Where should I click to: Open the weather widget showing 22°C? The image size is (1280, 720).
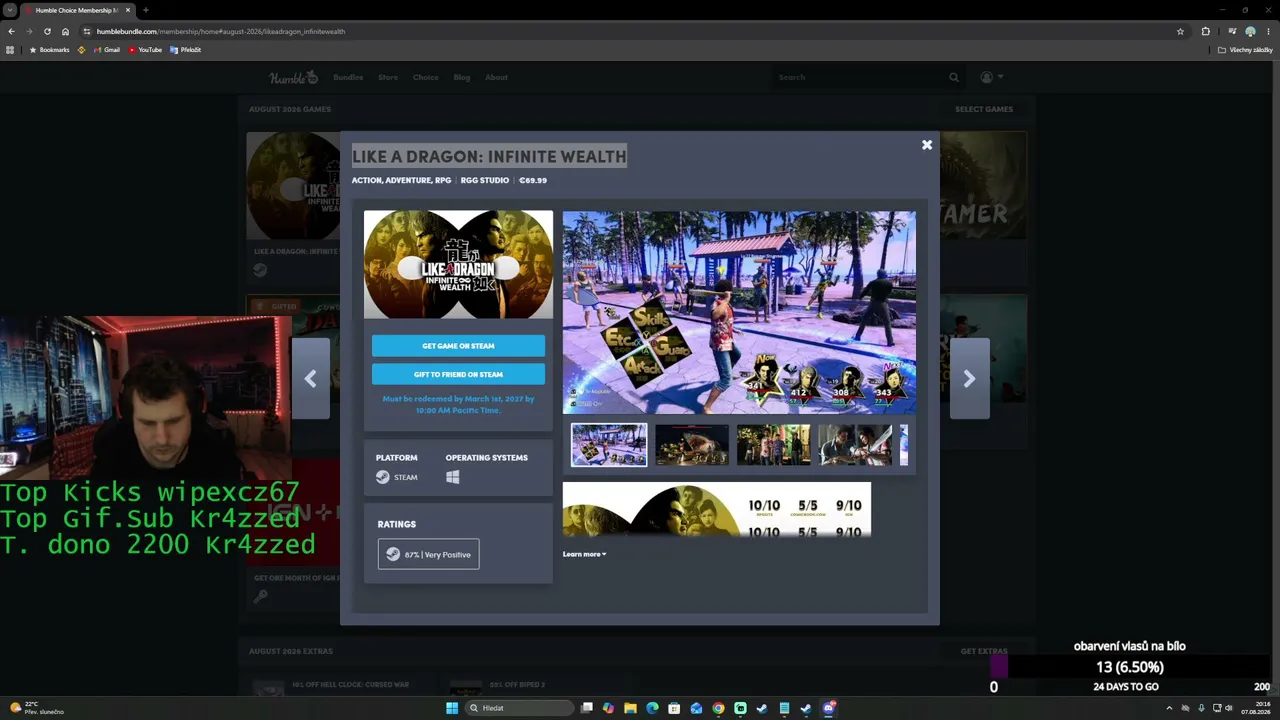click(x=37, y=708)
